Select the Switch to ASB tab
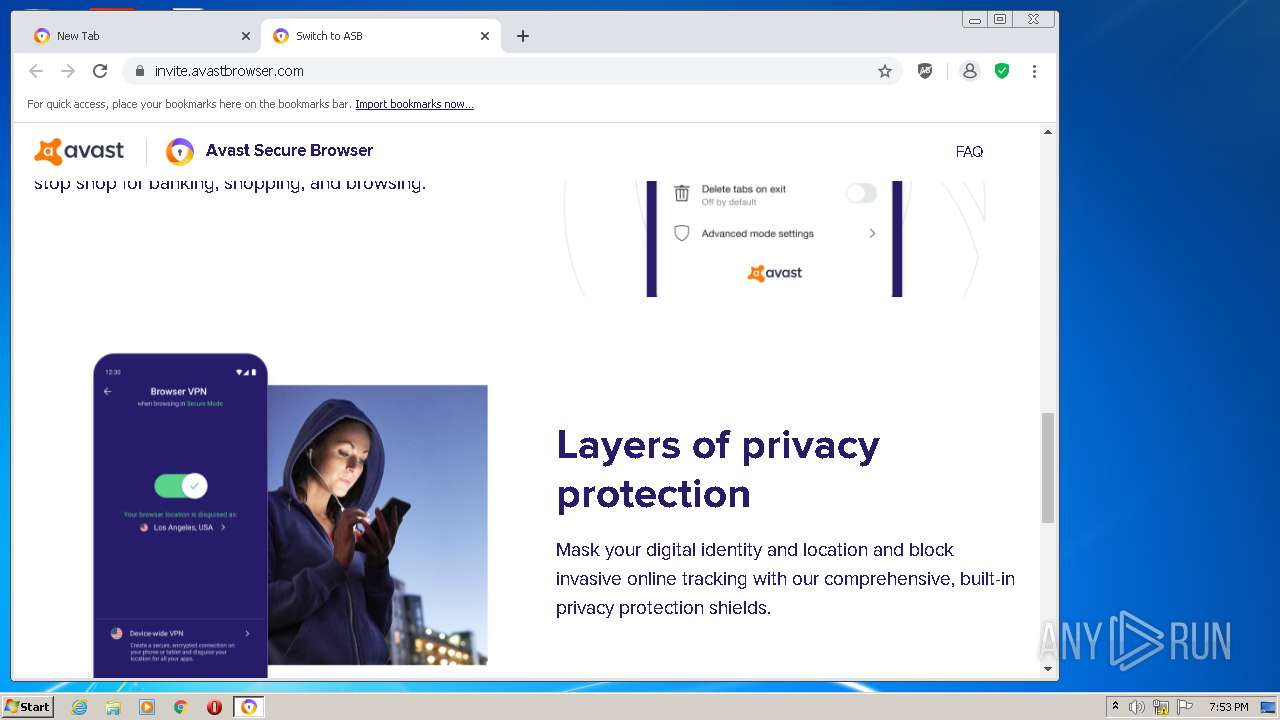 (380, 36)
